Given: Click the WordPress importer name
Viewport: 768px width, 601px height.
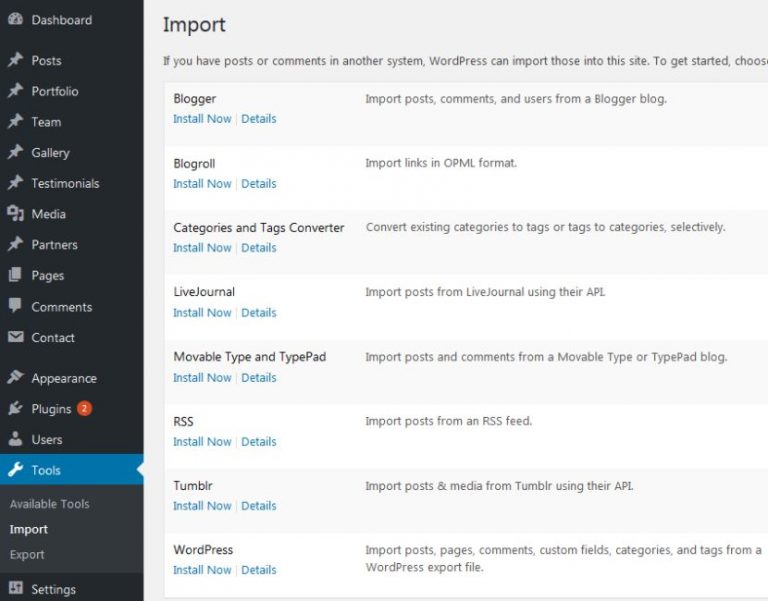Looking at the screenshot, I should click(203, 550).
